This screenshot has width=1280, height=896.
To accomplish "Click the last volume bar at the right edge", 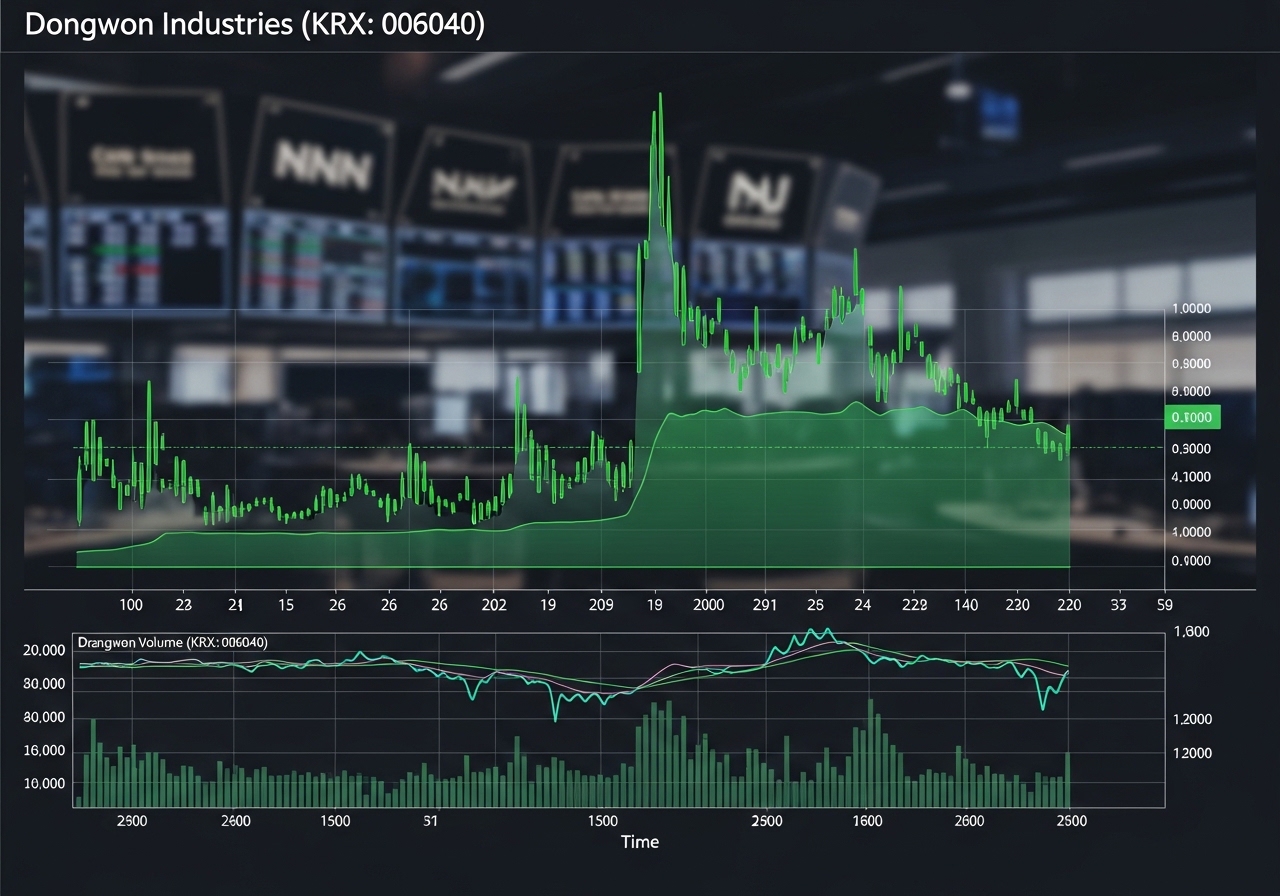I will [x=1068, y=779].
